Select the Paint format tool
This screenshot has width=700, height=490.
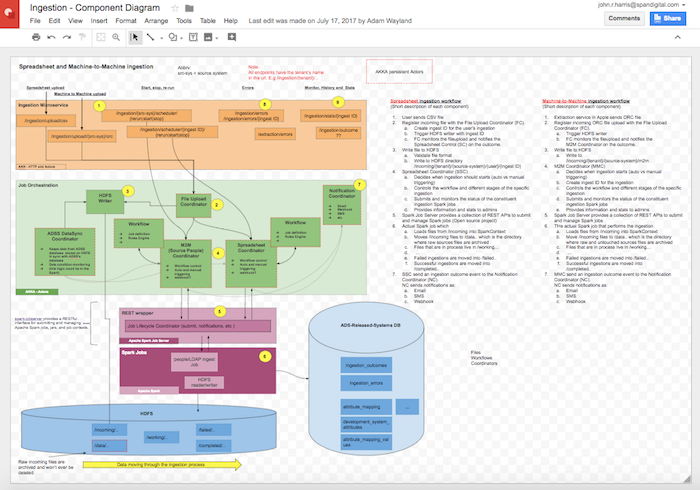(82, 37)
